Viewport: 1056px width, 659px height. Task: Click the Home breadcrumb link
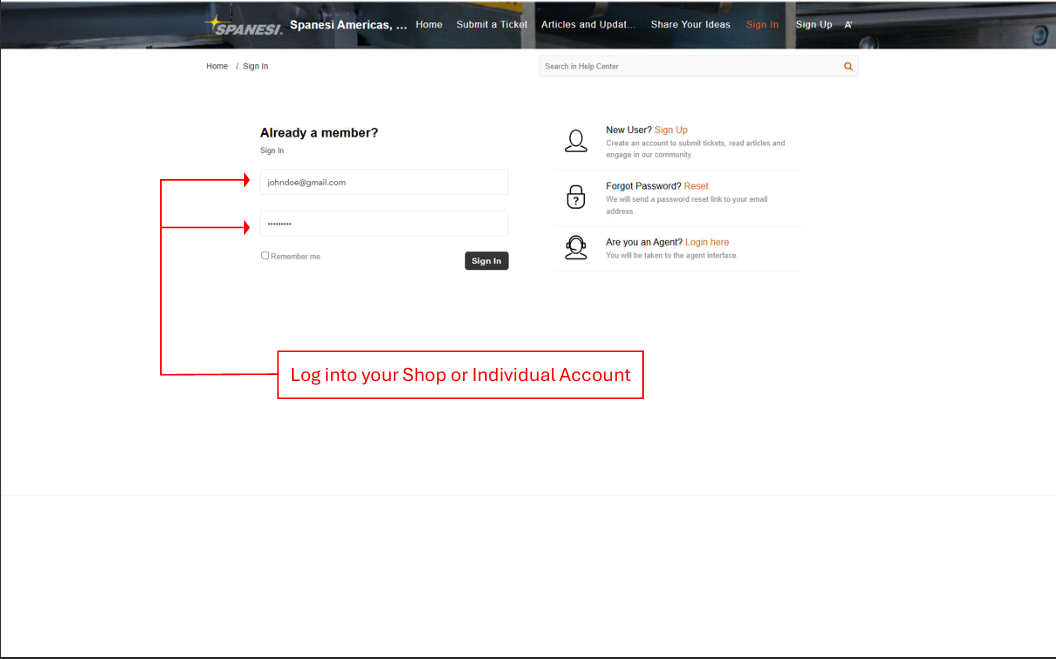[217, 66]
